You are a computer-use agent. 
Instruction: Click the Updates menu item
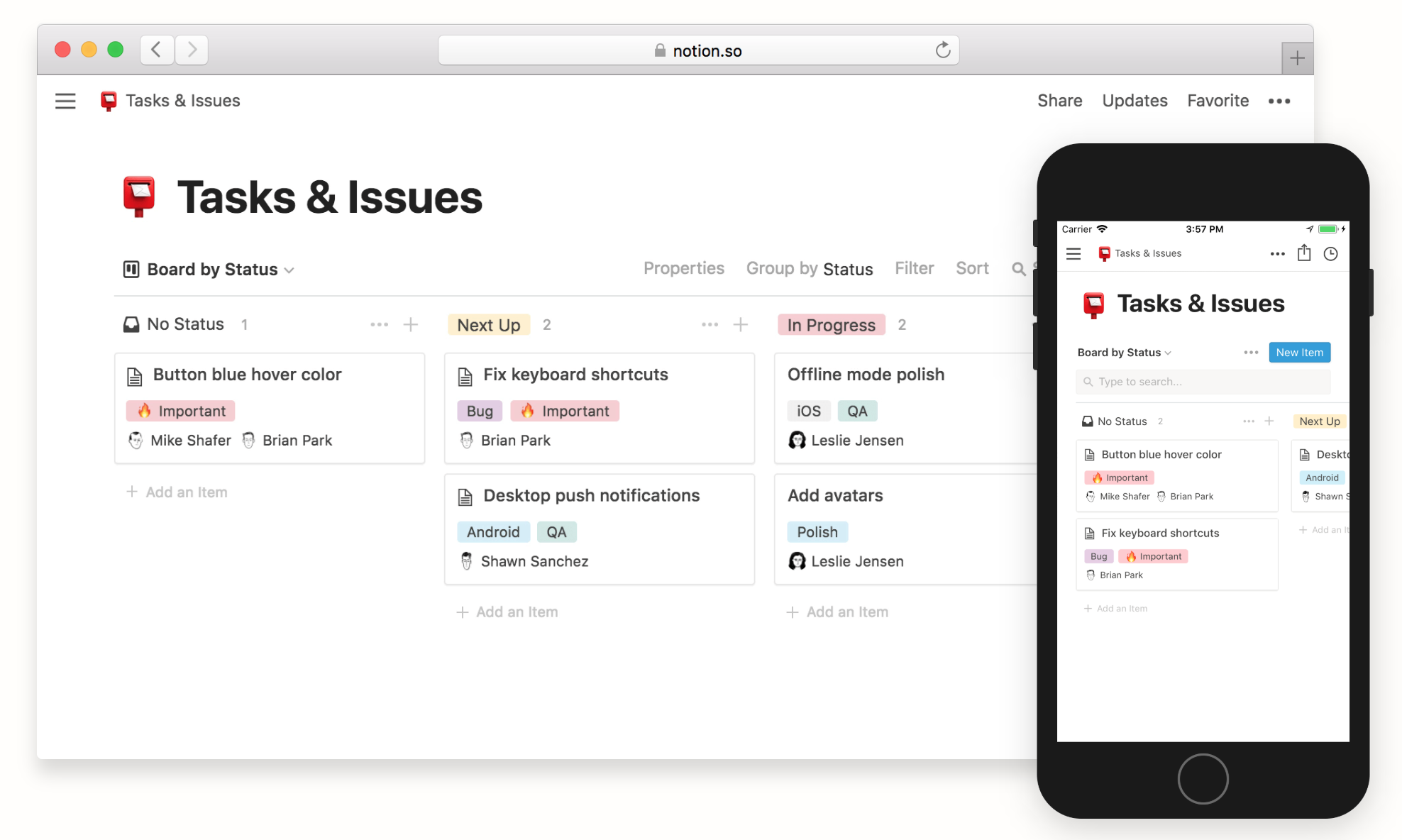coord(1135,100)
